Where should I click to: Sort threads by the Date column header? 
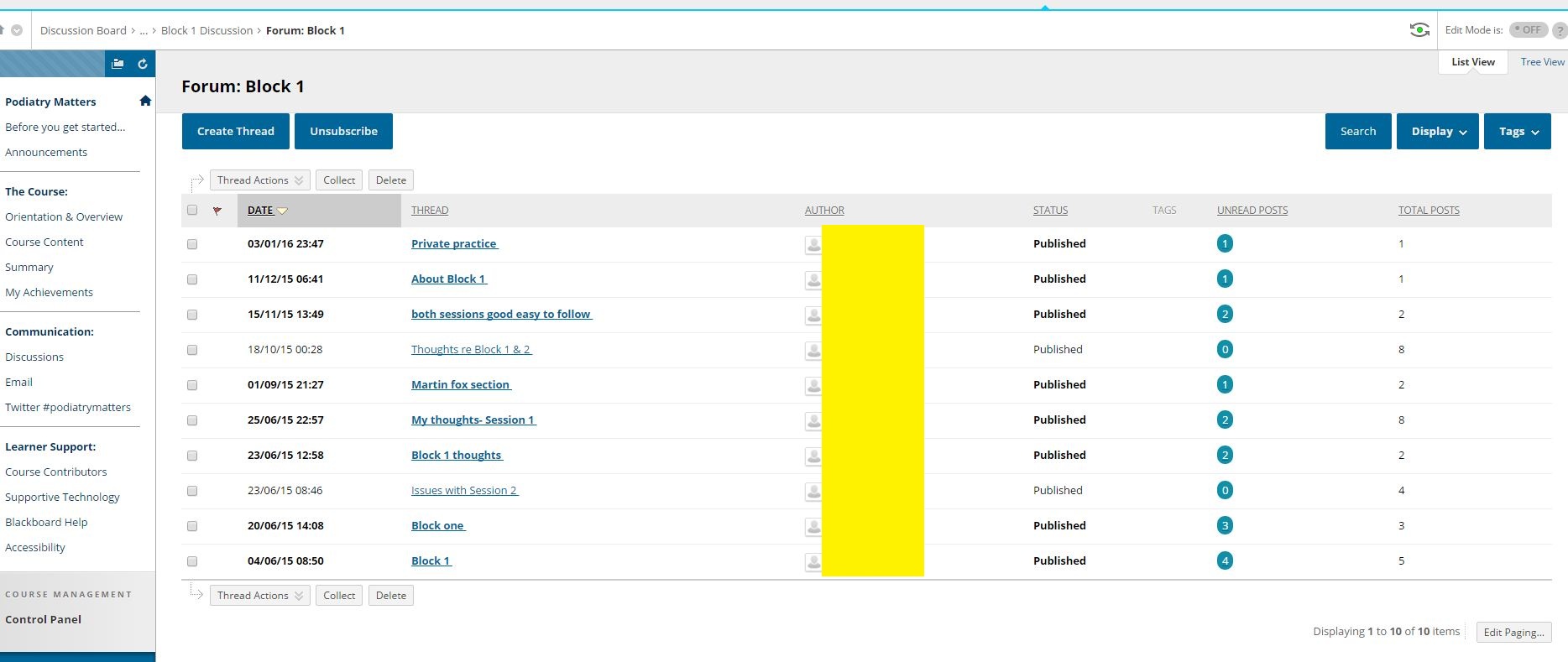(x=260, y=211)
